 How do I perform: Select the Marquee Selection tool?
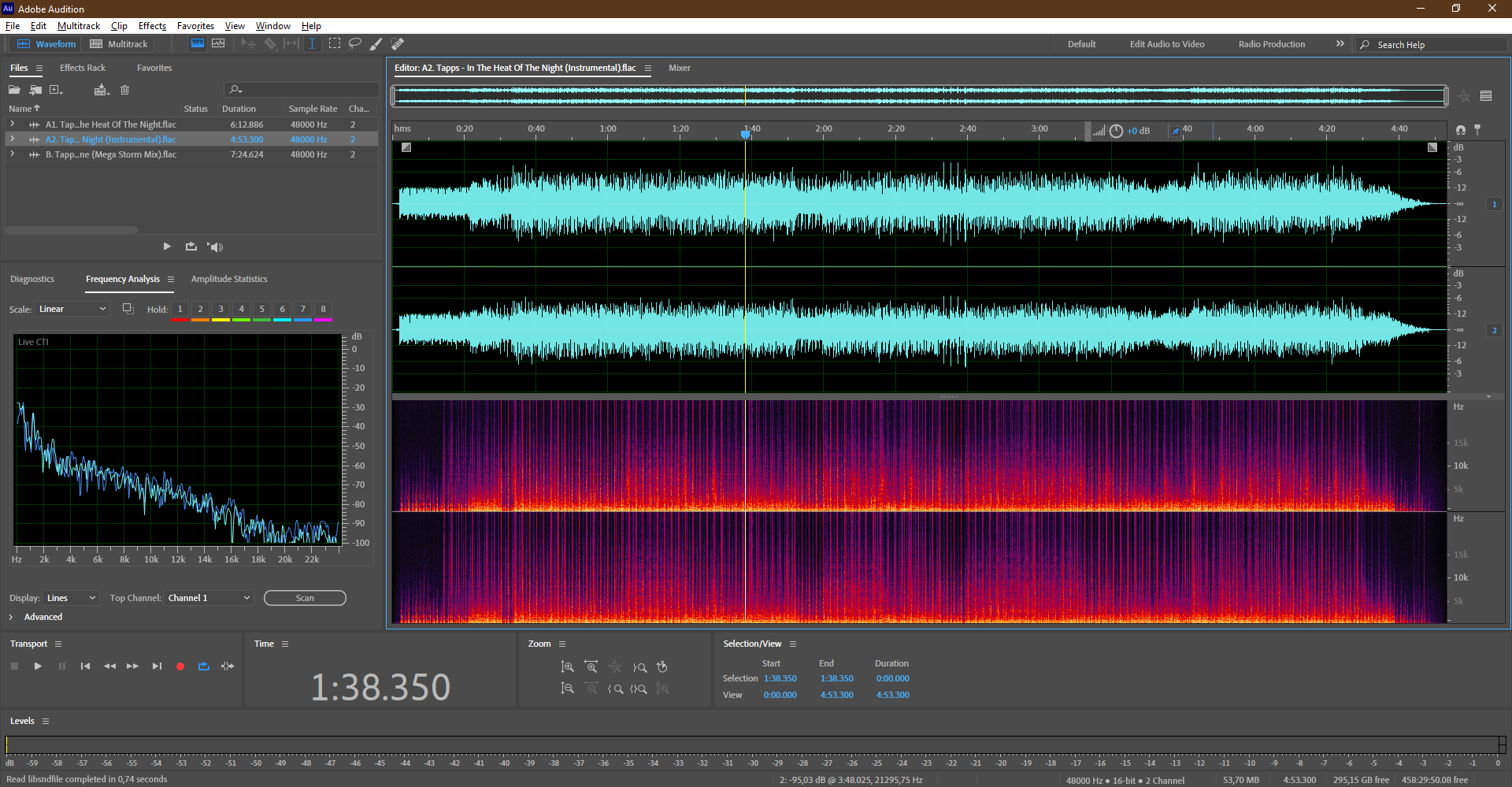tap(335, 43)
